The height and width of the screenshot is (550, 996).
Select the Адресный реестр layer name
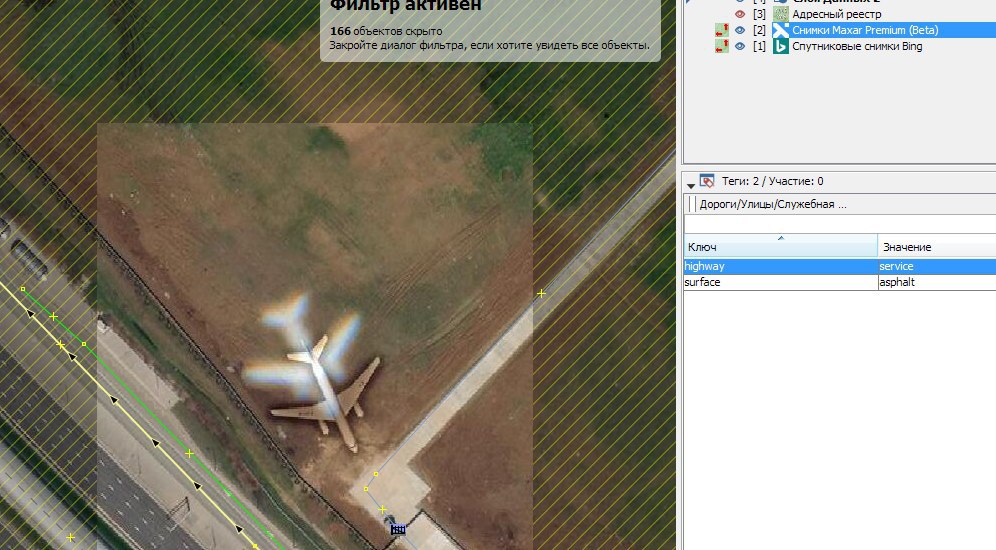point(837,14)
